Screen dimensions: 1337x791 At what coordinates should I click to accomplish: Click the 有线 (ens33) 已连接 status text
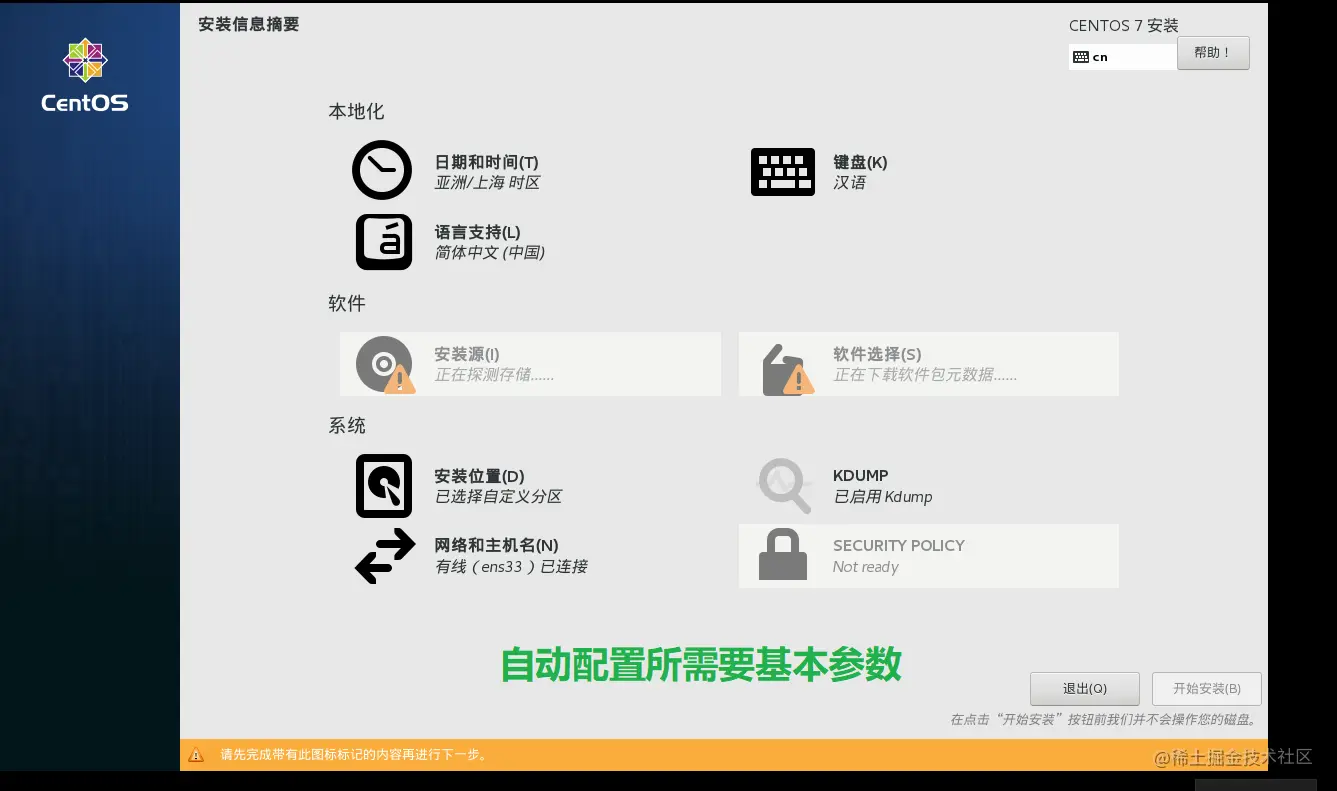(511, 567)
